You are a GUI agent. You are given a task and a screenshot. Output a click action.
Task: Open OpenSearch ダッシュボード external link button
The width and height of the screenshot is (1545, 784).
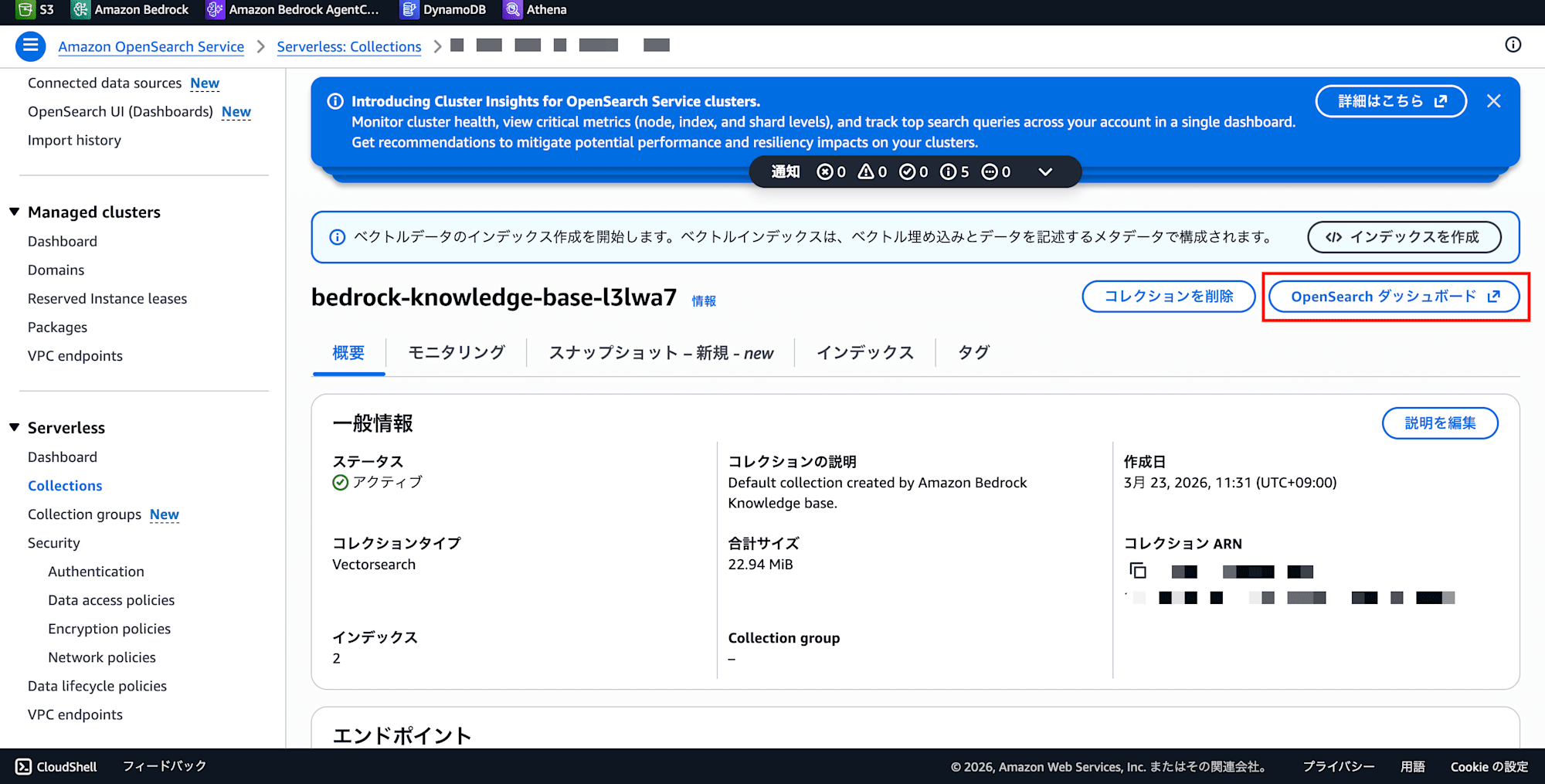pos(1394,297)
